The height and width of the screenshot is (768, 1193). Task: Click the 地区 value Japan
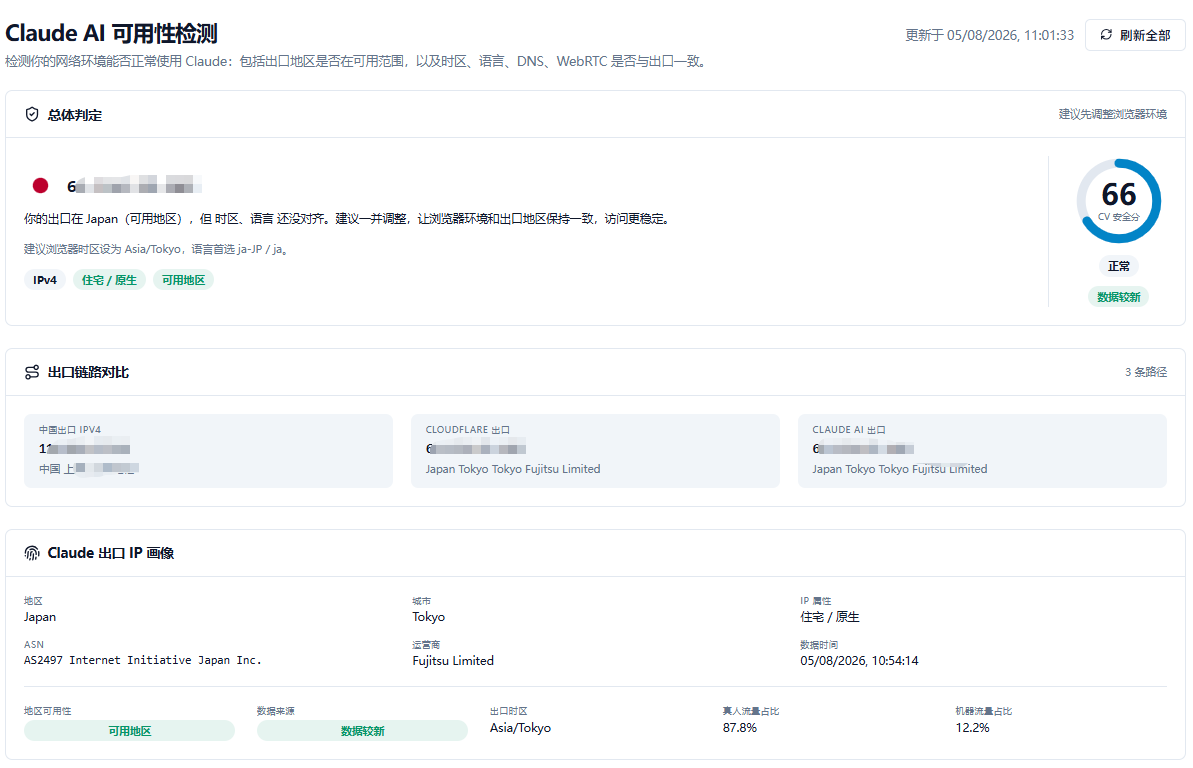click(x=40, y=617)
